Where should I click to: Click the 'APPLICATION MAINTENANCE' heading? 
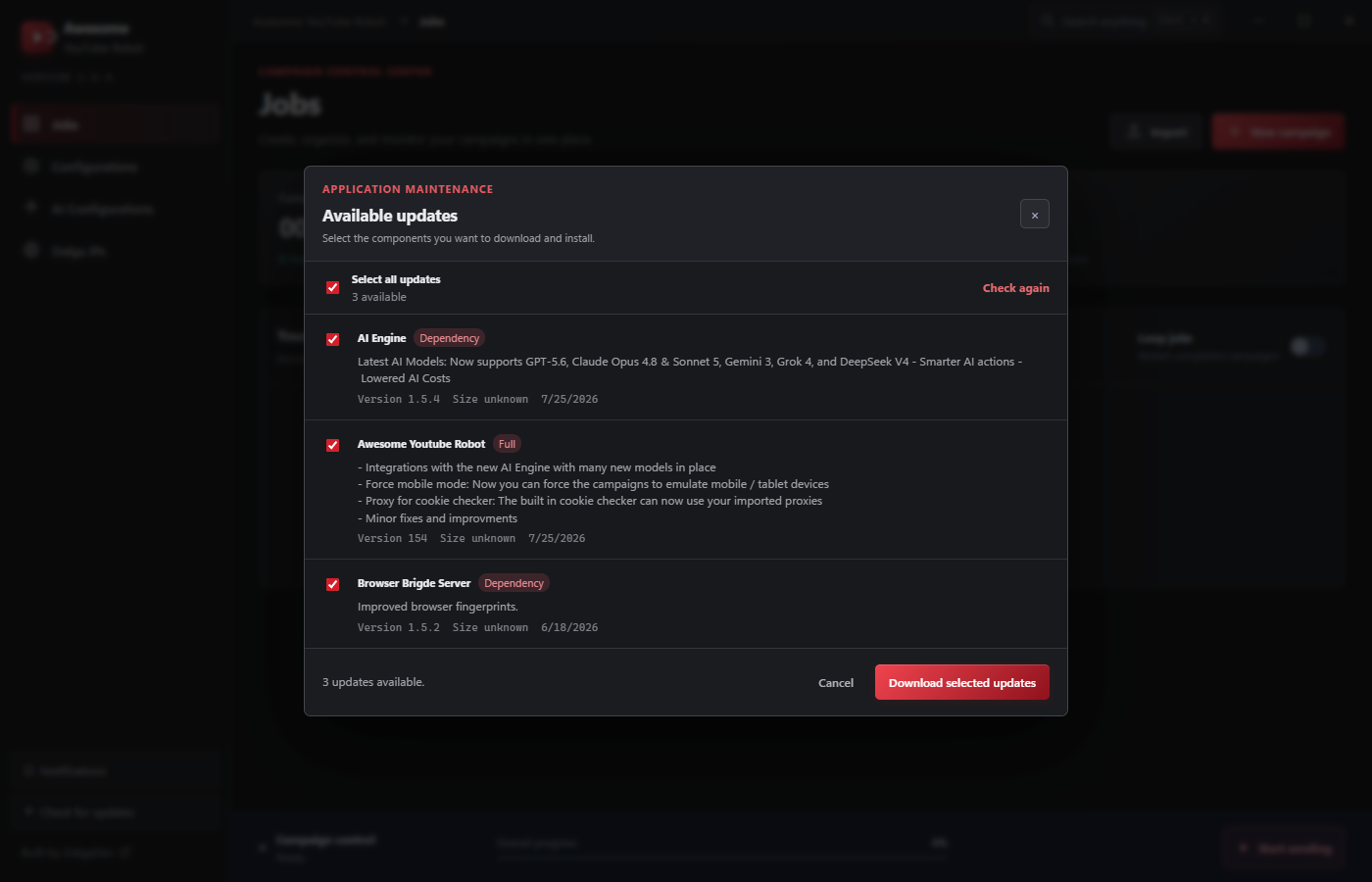[408, 189]
